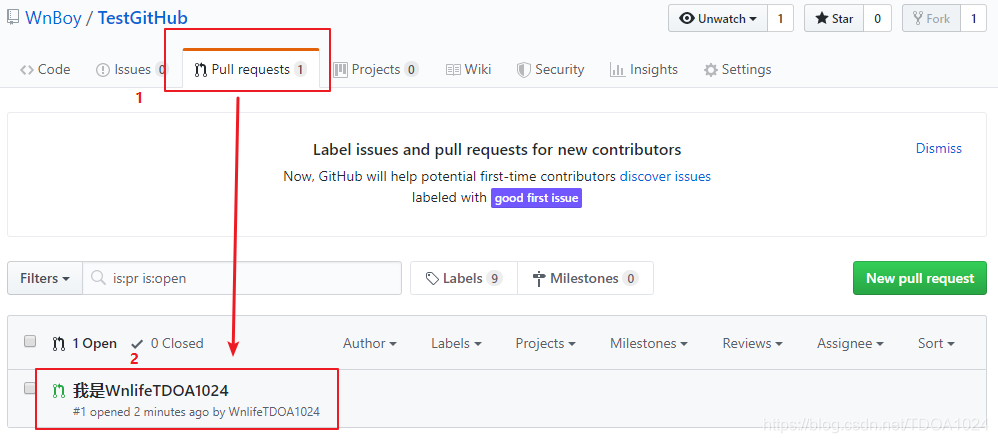Expand the Assignee filter dropdown
The image size is (998, 443).
tap(850, 344)
